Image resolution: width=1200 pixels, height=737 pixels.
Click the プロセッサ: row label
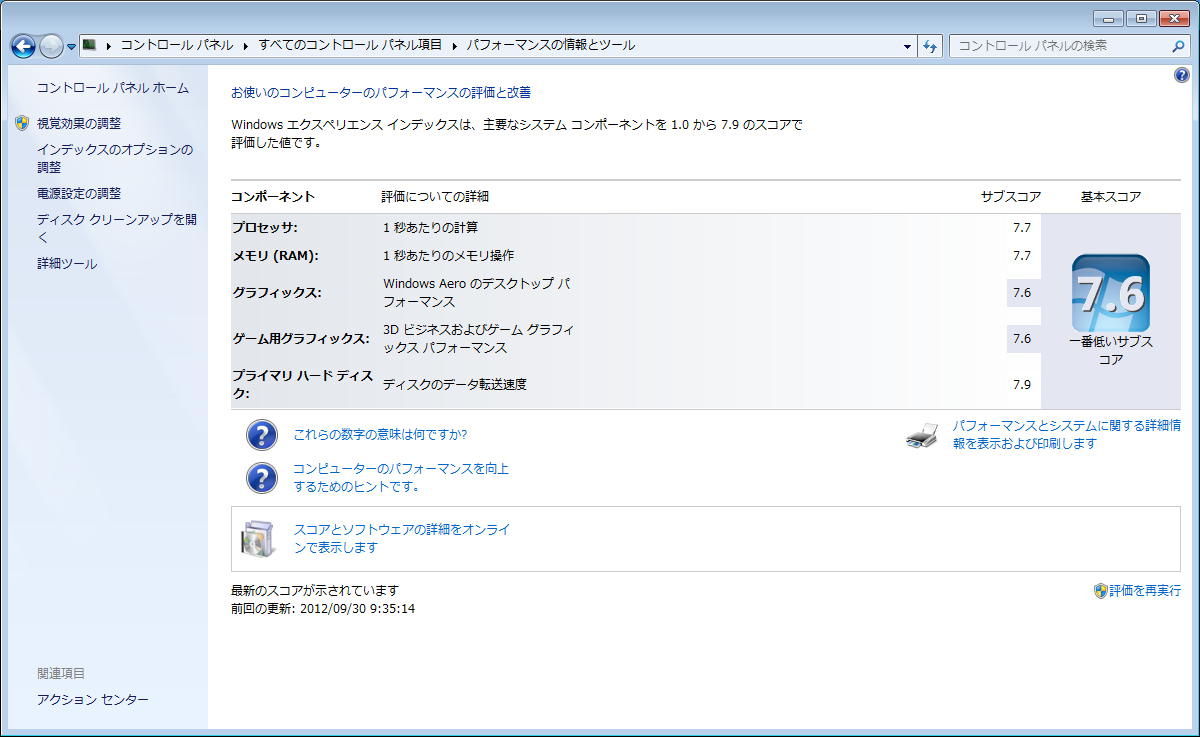tap(265, 227)
